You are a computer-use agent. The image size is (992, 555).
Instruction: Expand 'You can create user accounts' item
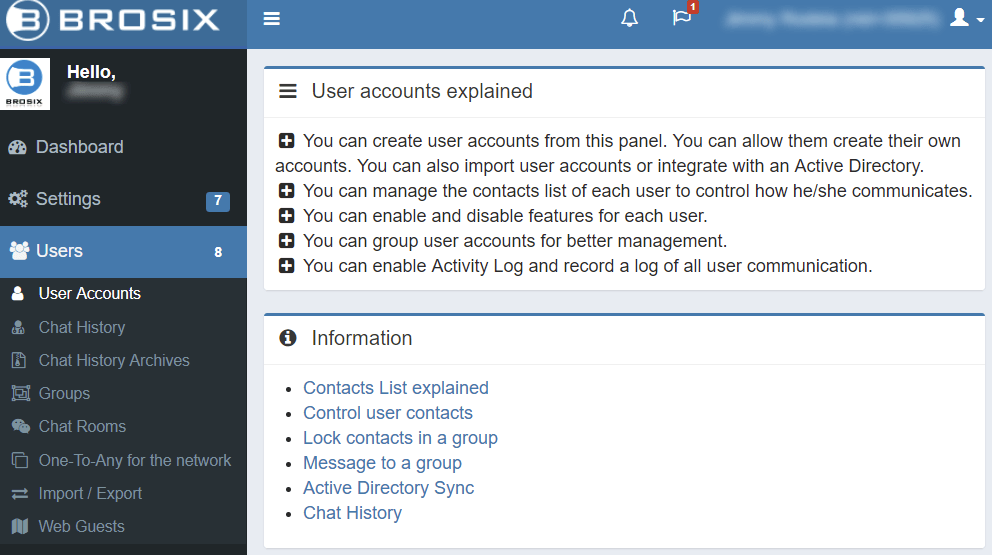coord(287,140)
